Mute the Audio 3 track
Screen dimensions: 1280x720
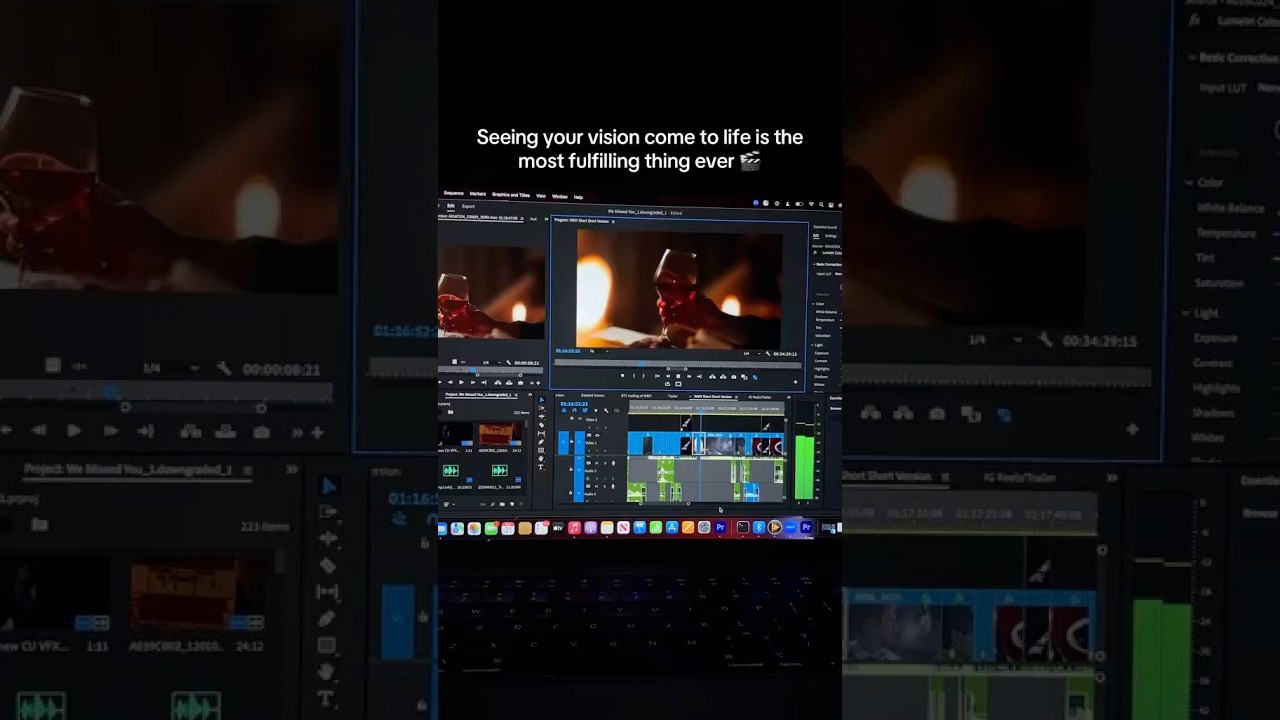(x=597, y=463)
